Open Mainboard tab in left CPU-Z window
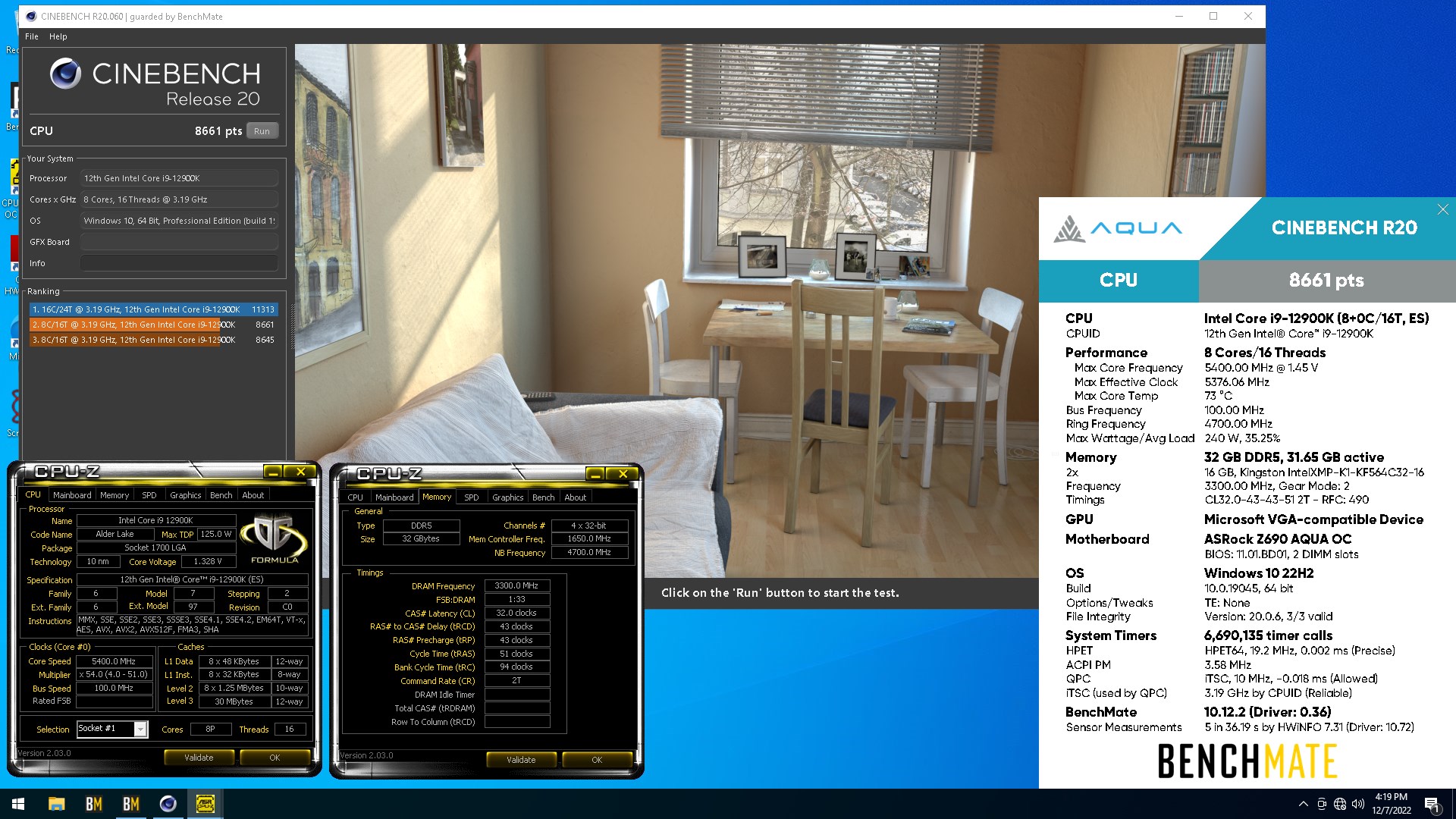The height and width of the screenshot is (819, 1456). 72,495
